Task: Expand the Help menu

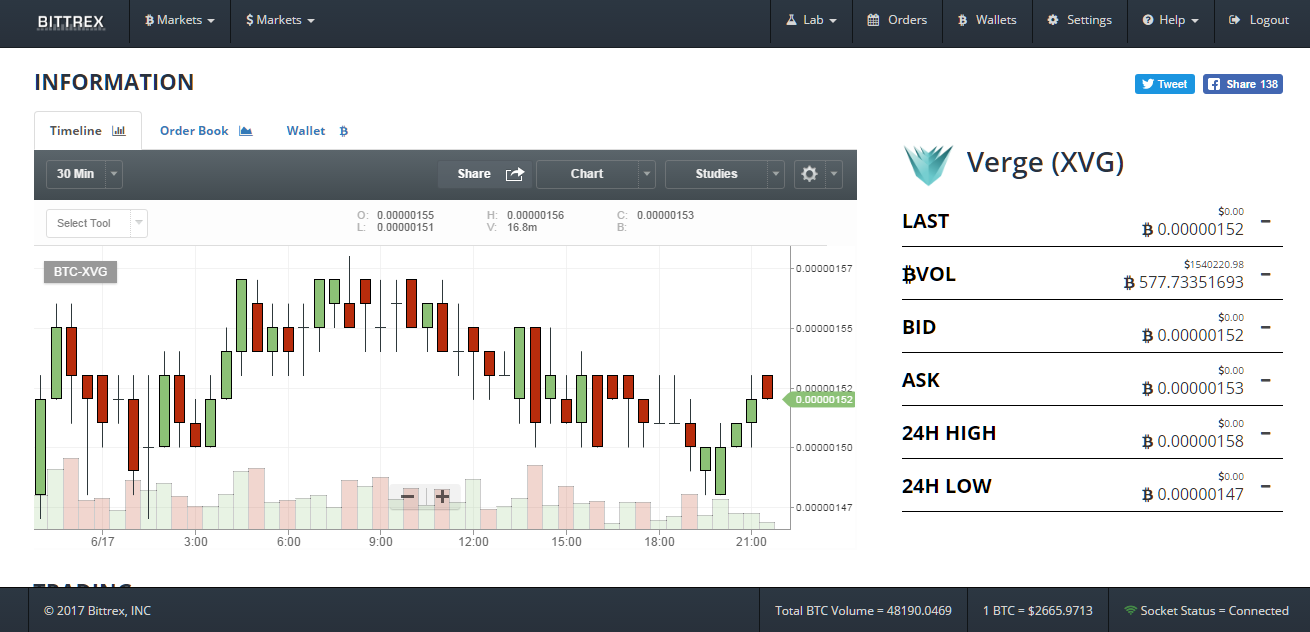Action: [x=1171, y=20]
